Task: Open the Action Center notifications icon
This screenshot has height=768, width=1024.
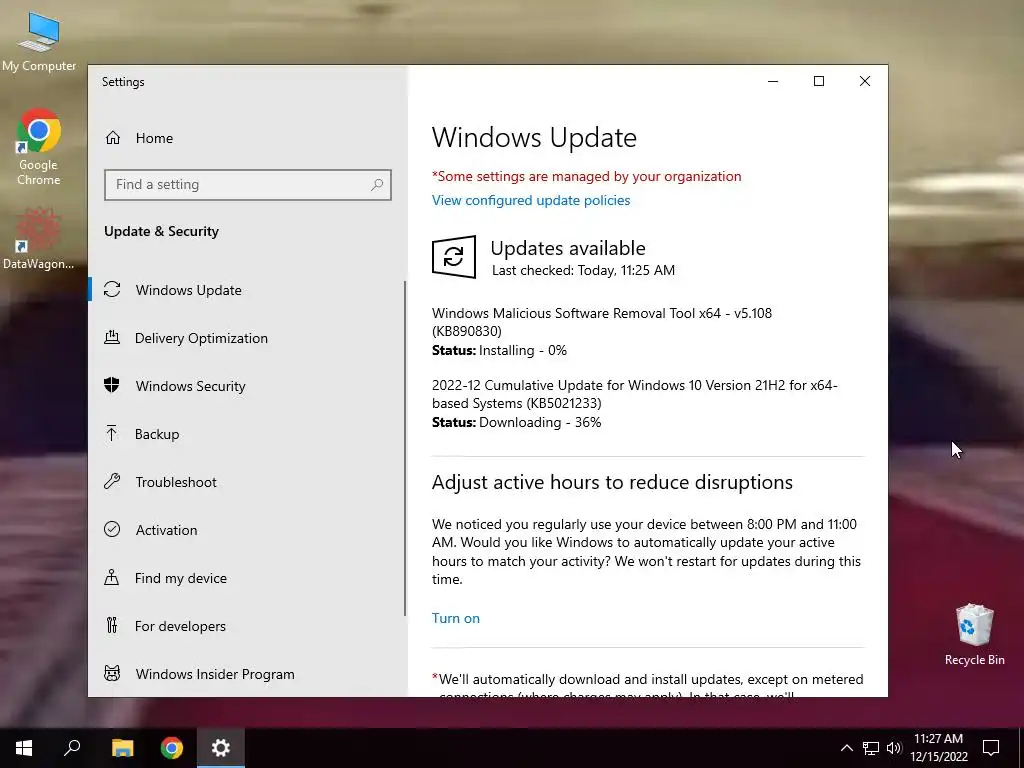Action: (x=991, y=748)
